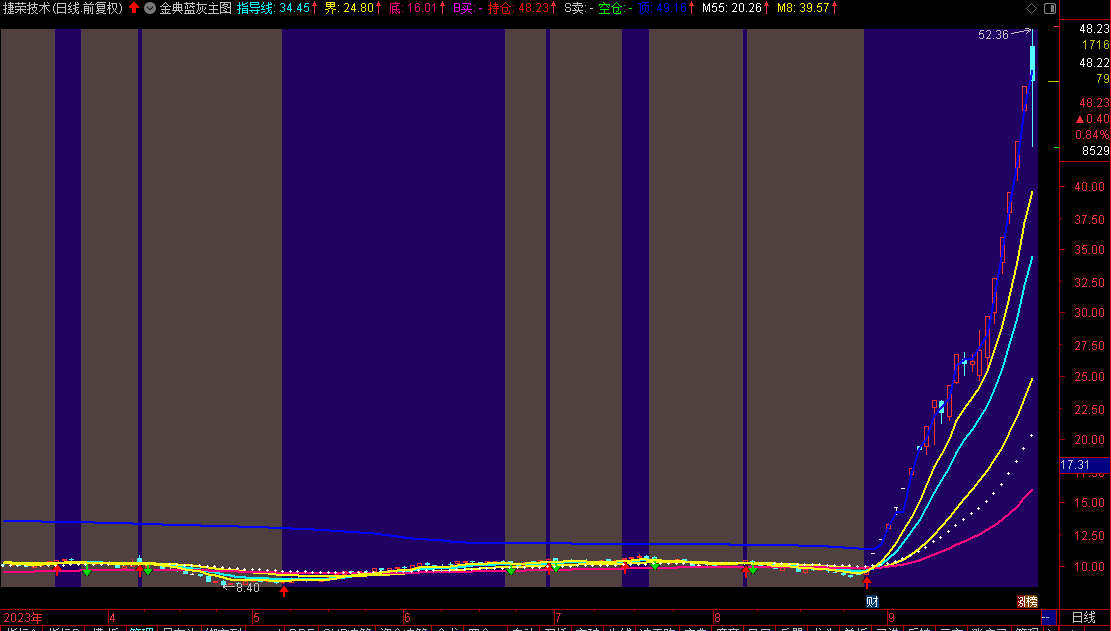Click the red ▲0.40 change value
Screen dimensions: 1111x631
[1093, 119]
